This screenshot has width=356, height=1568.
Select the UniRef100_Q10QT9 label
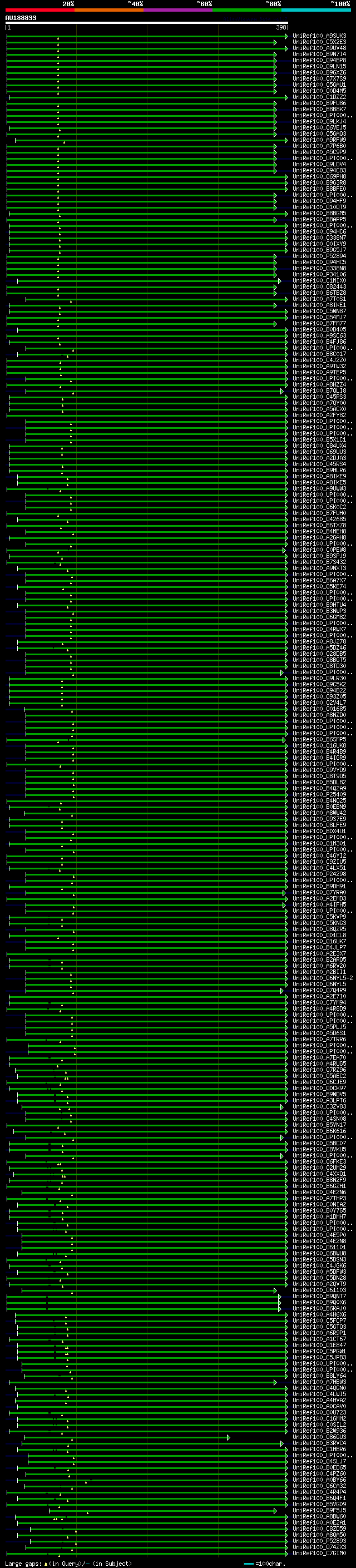coord(319,207)
